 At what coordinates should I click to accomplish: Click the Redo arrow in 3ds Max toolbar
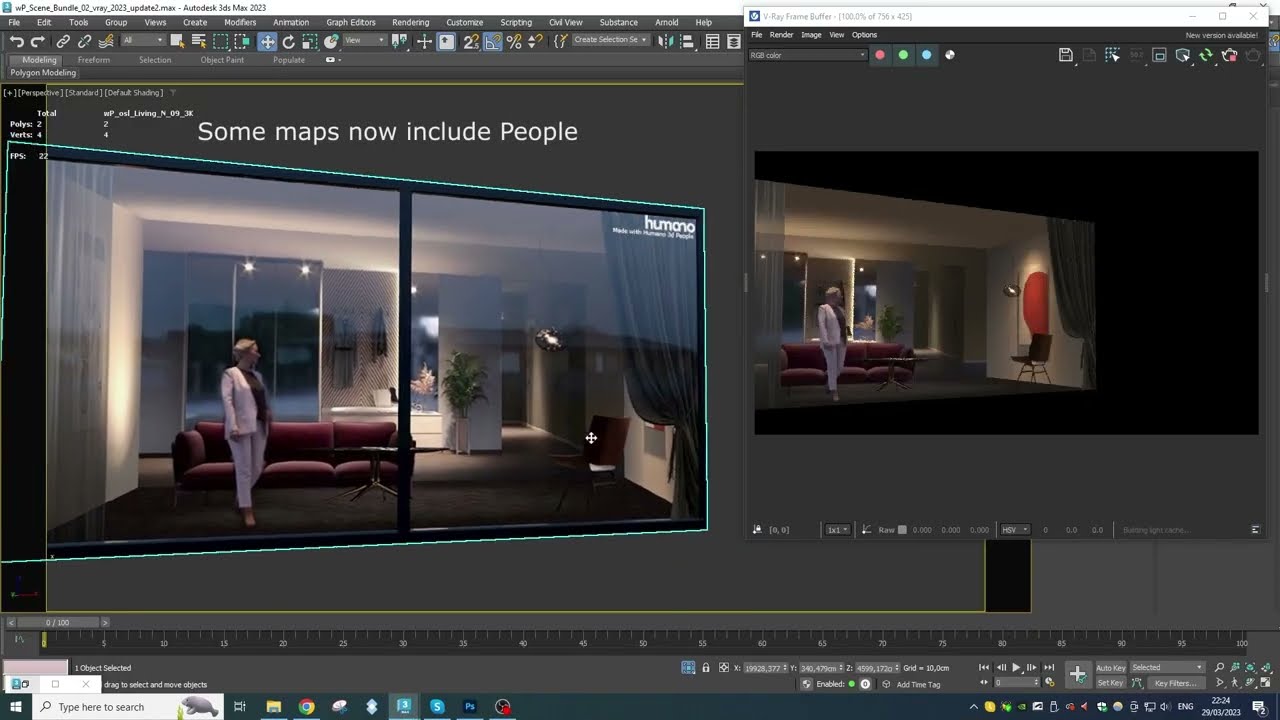click(38, 41)
